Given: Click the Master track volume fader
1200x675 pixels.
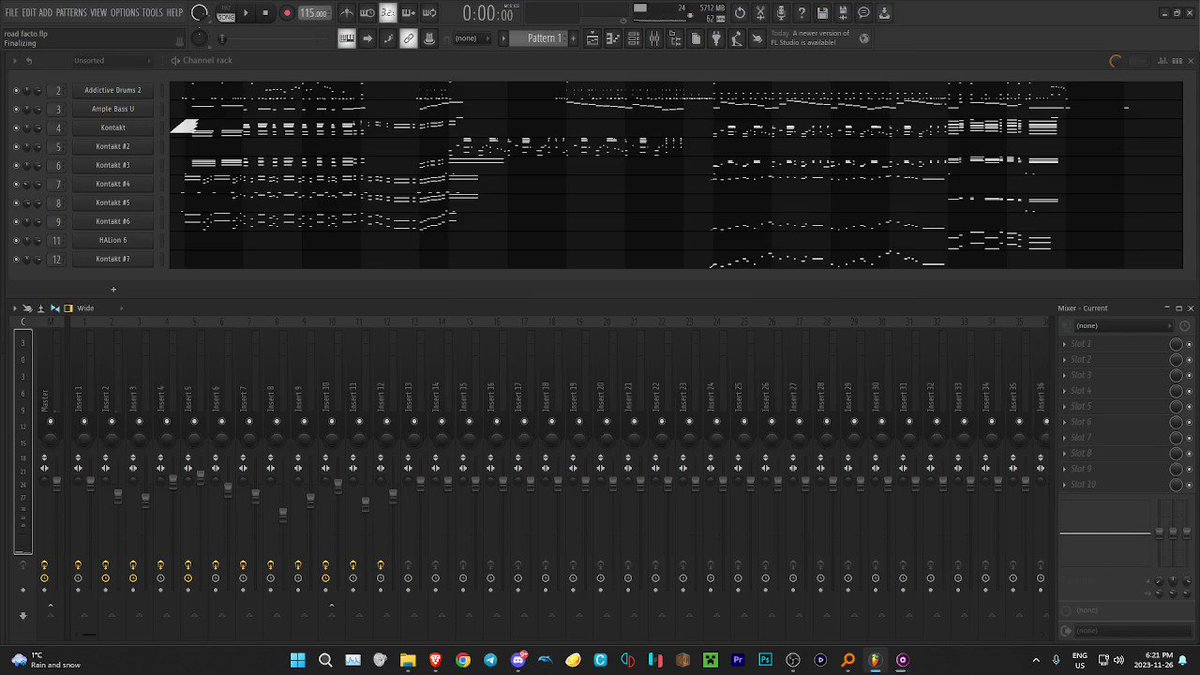Looking at the screenshot, I should click(x=57, y=483).
